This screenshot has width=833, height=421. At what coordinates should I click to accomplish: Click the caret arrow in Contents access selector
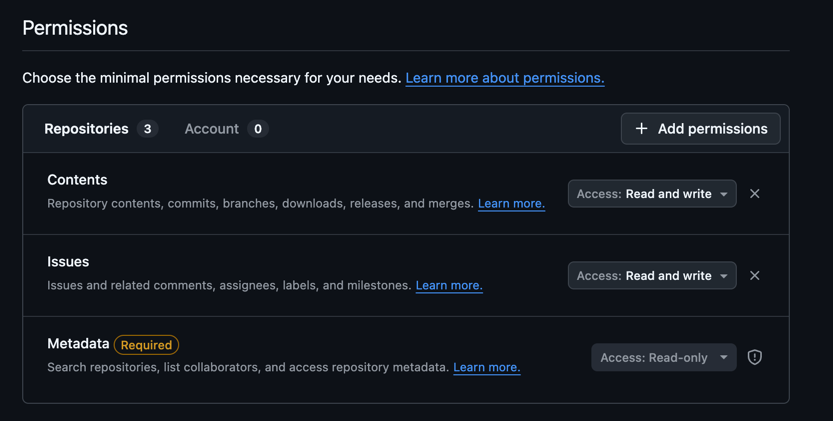click(x=724, y=194)
